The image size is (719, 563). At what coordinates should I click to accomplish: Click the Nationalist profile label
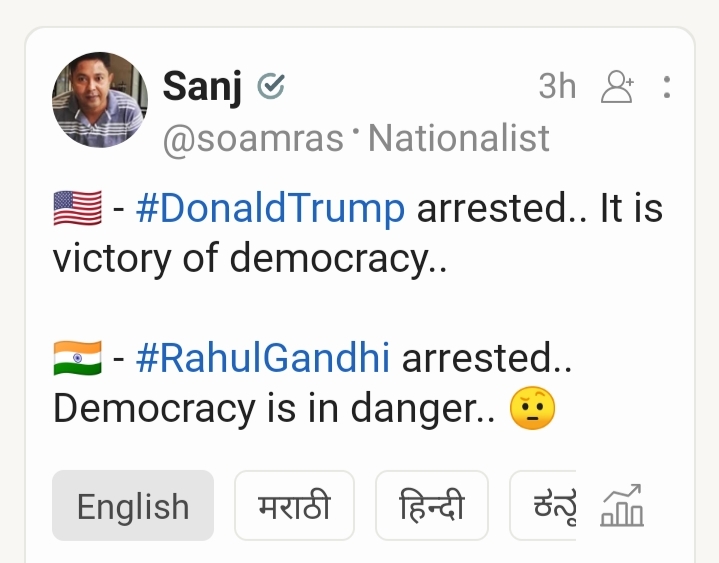coord(459,138)
